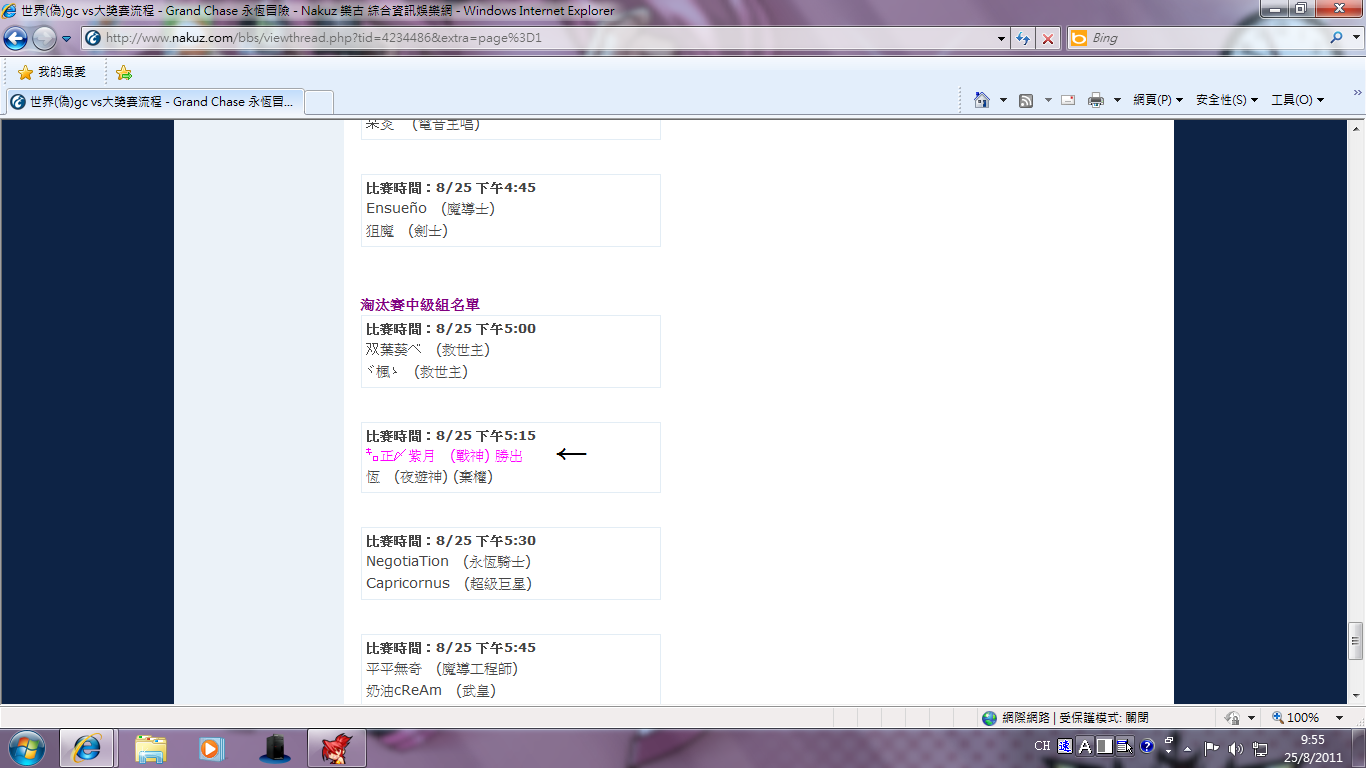Go forward with the Forward arrow button
Screen dimensions: 1366x768
tap(44, 39)
